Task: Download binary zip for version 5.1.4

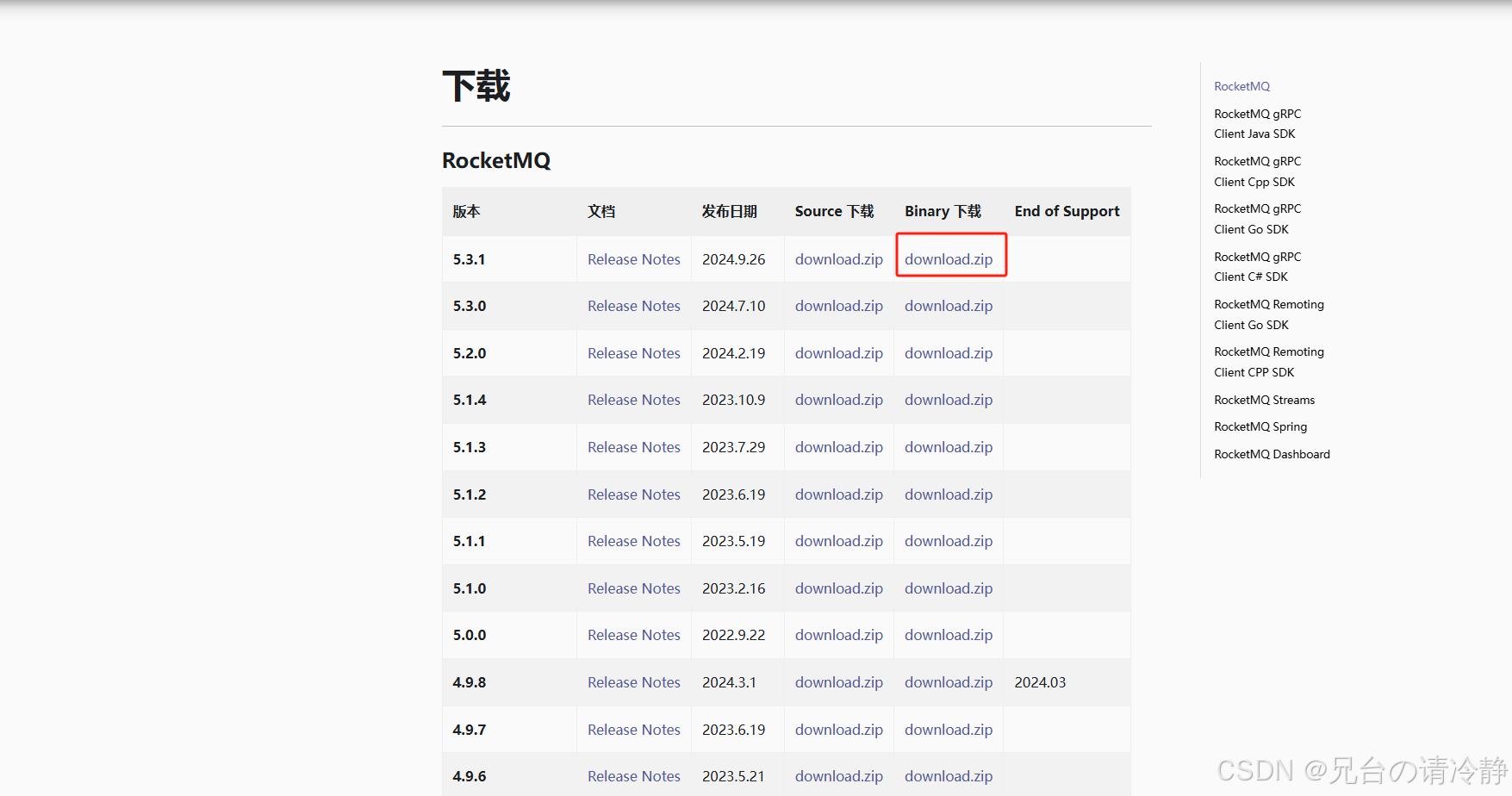Action: pos(949,400)
